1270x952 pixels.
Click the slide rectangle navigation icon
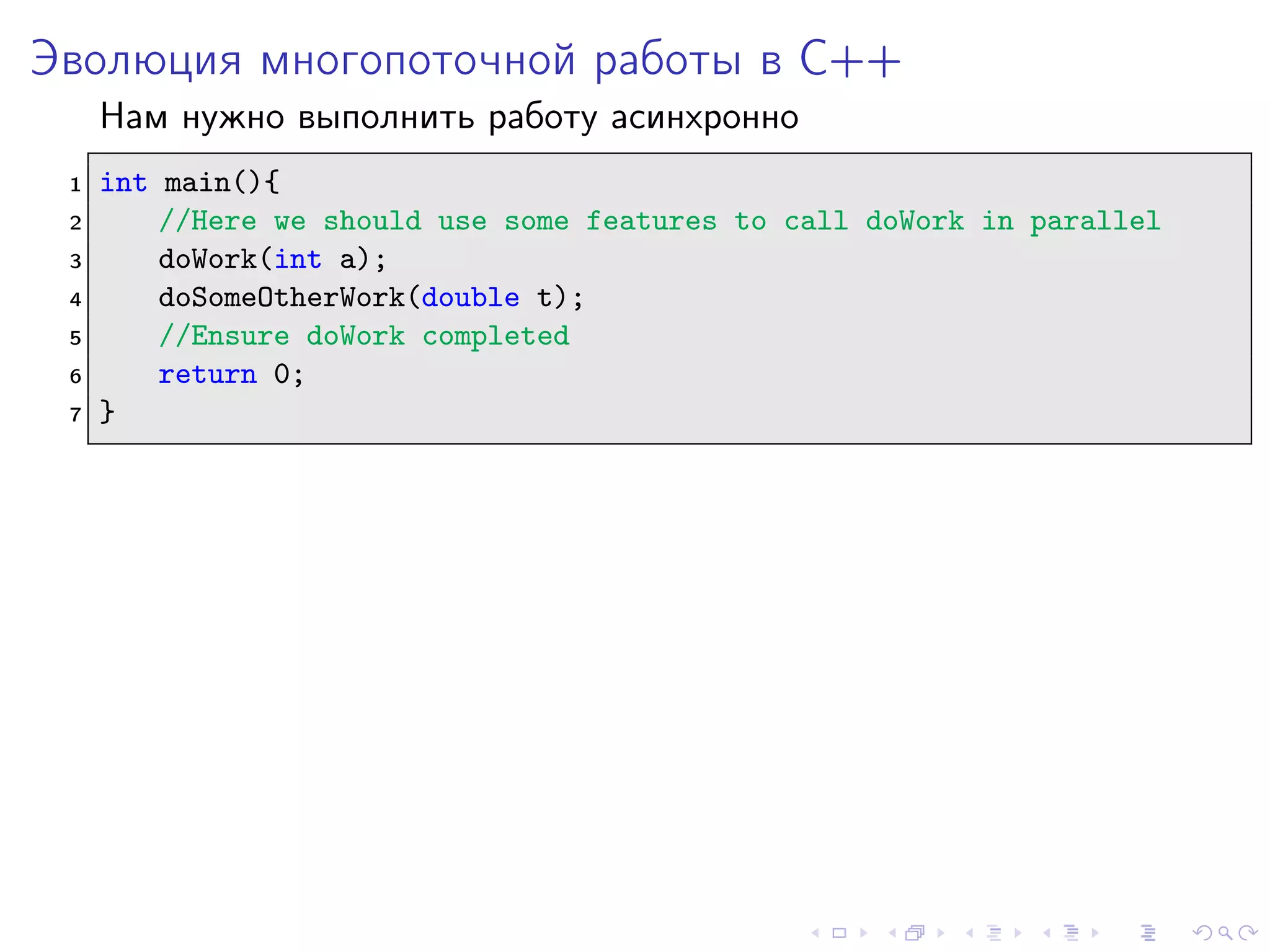[839, 933]
